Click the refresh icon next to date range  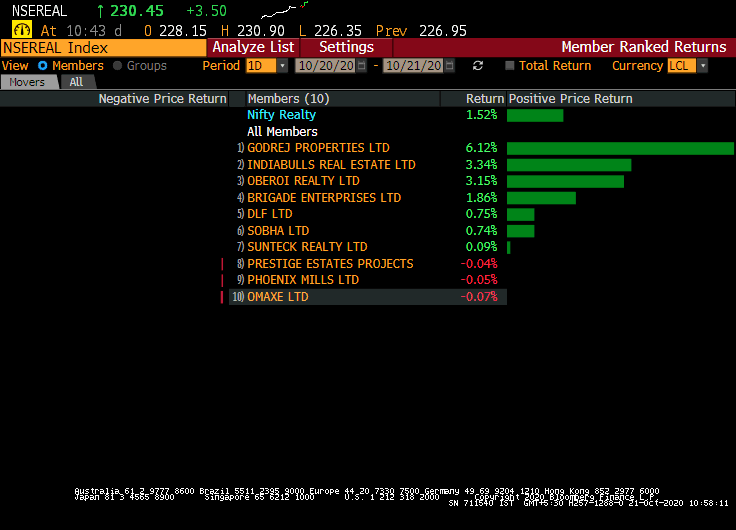478,66
